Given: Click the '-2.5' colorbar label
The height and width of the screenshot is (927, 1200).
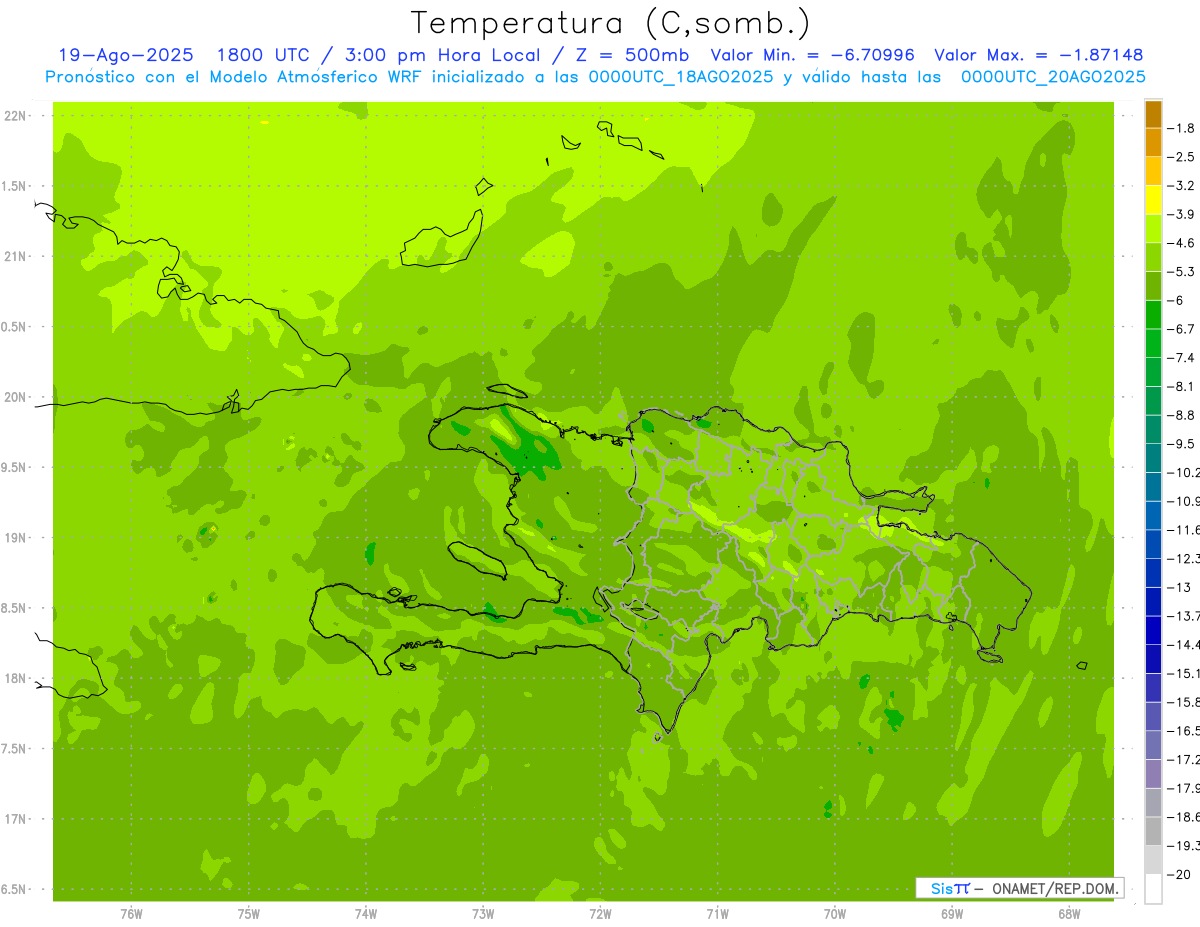Looking at the screenshot, I should [1183, 157].
